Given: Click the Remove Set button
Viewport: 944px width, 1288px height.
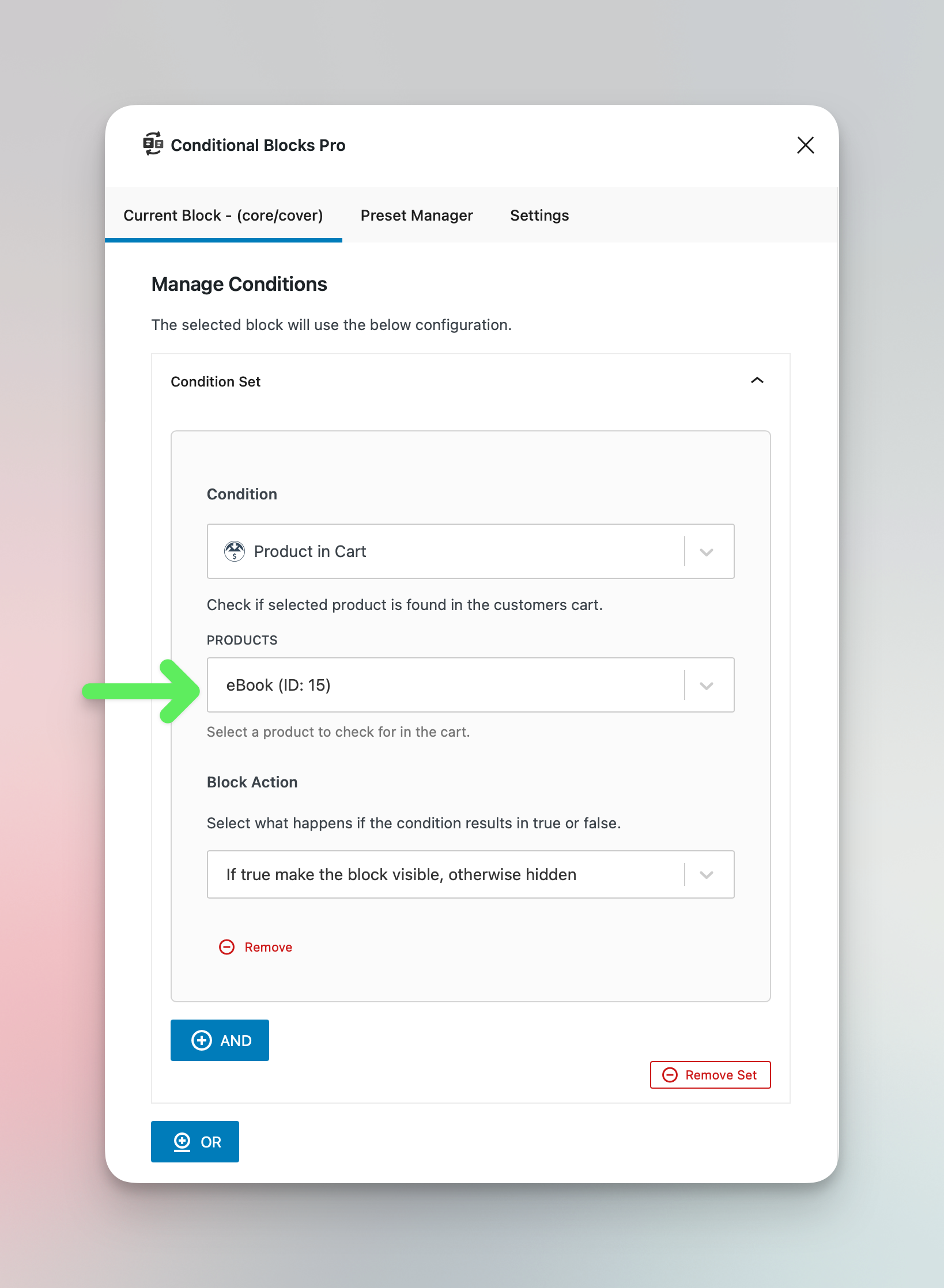Looking at the screenshot, I should point(710,1074).
